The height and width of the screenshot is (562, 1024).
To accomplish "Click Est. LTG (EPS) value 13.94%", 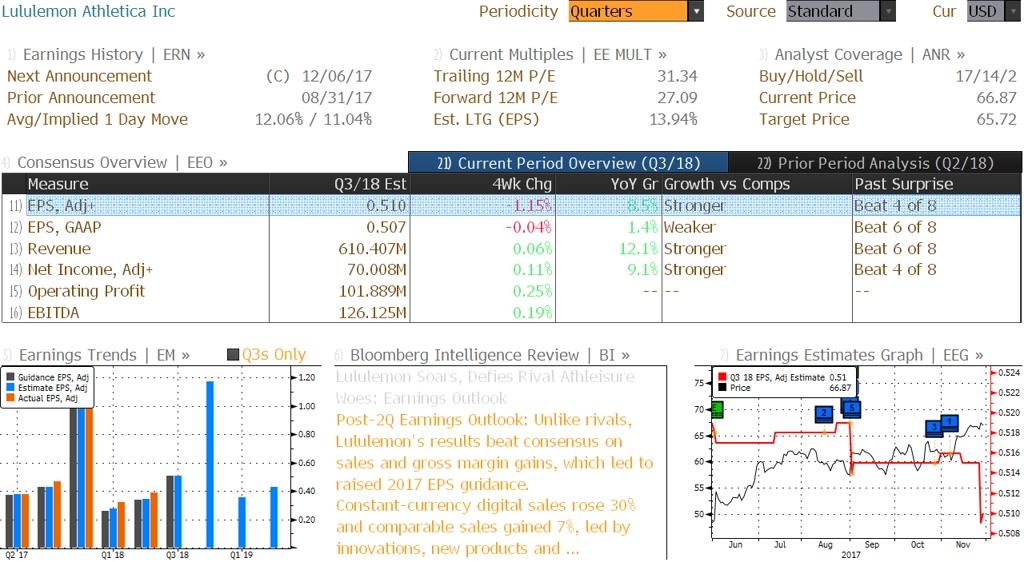I will [x=673, y=119].
